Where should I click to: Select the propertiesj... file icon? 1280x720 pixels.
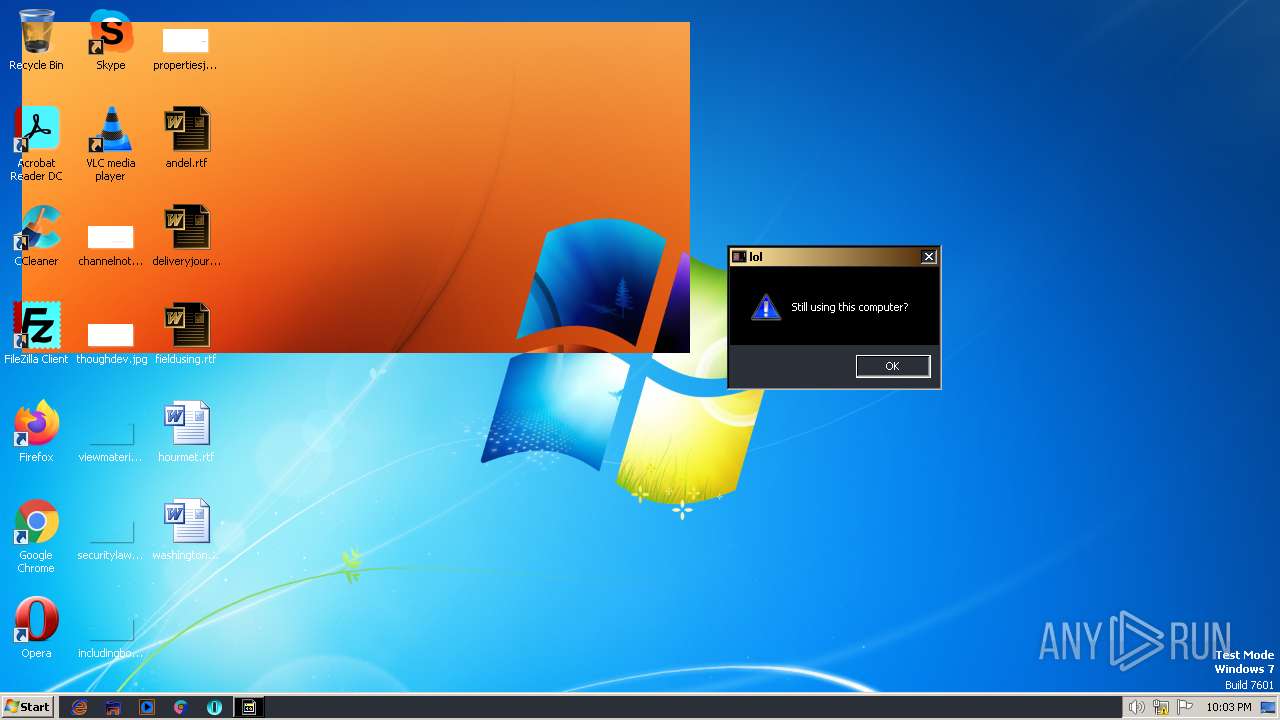[x=185, y=48]
